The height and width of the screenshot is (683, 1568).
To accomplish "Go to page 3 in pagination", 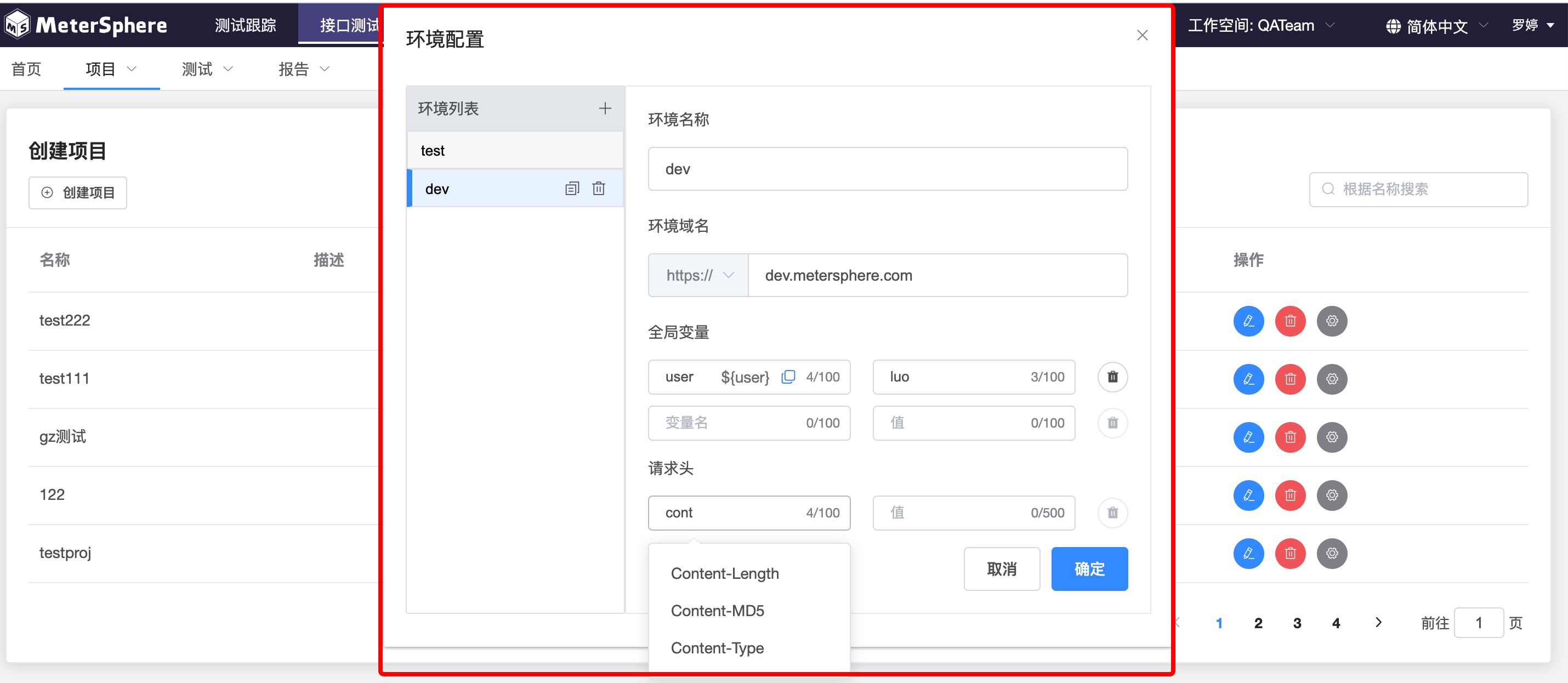I will [1297, 623].
